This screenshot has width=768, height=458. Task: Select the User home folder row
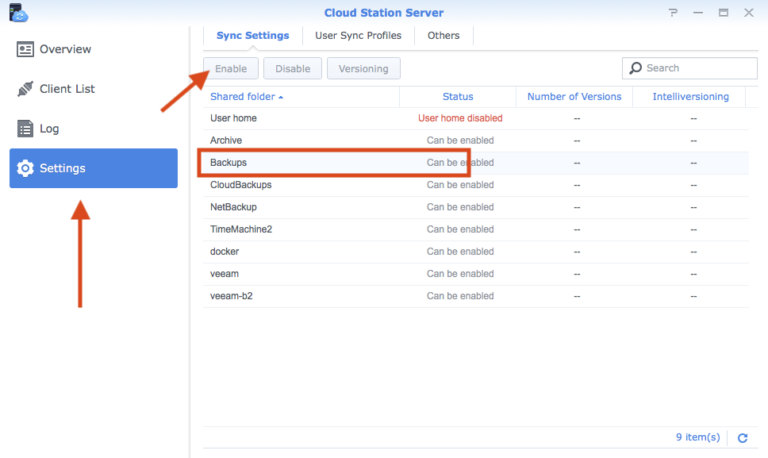click(476, 118)
